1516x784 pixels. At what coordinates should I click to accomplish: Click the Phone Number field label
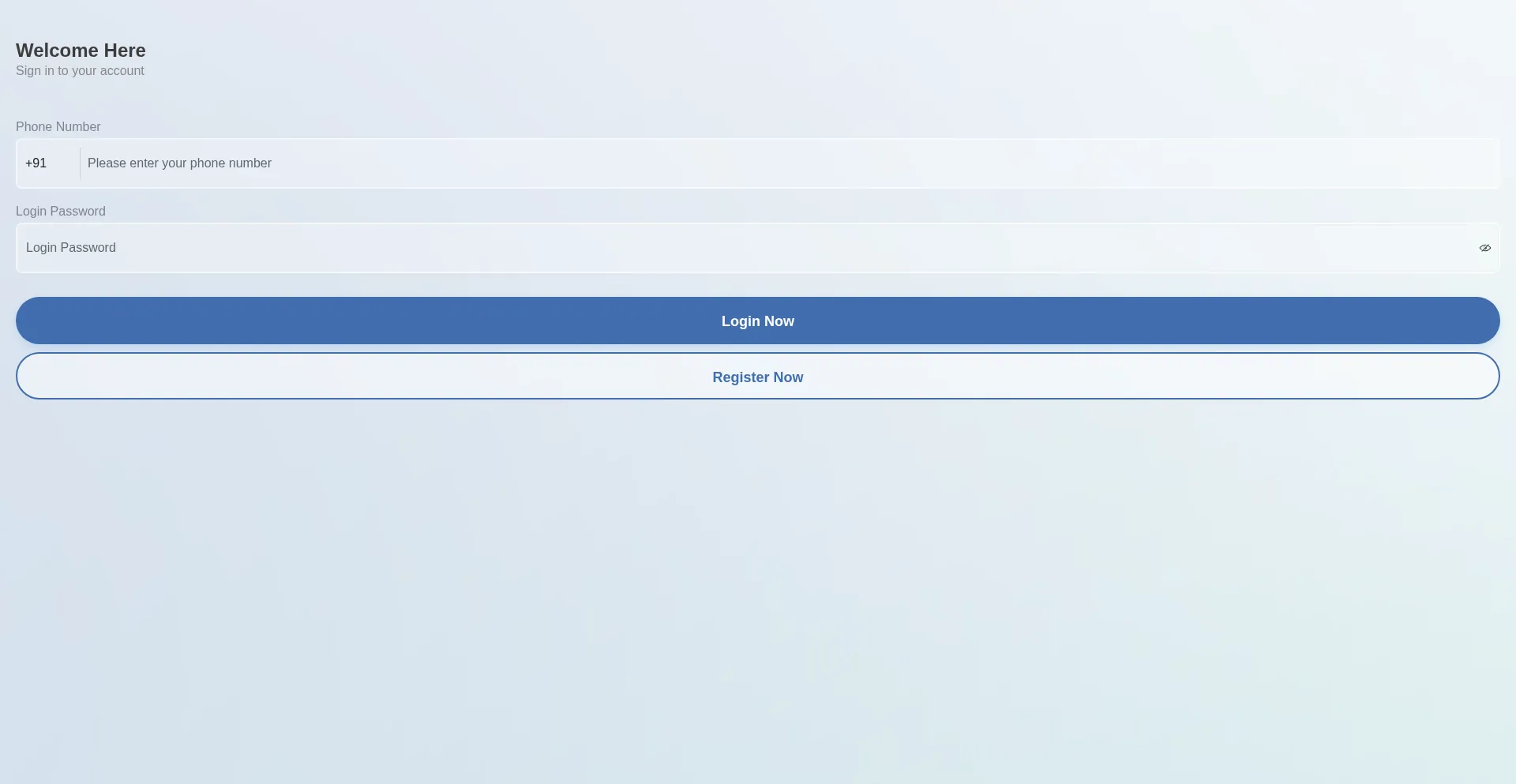[x=58, y=127]
